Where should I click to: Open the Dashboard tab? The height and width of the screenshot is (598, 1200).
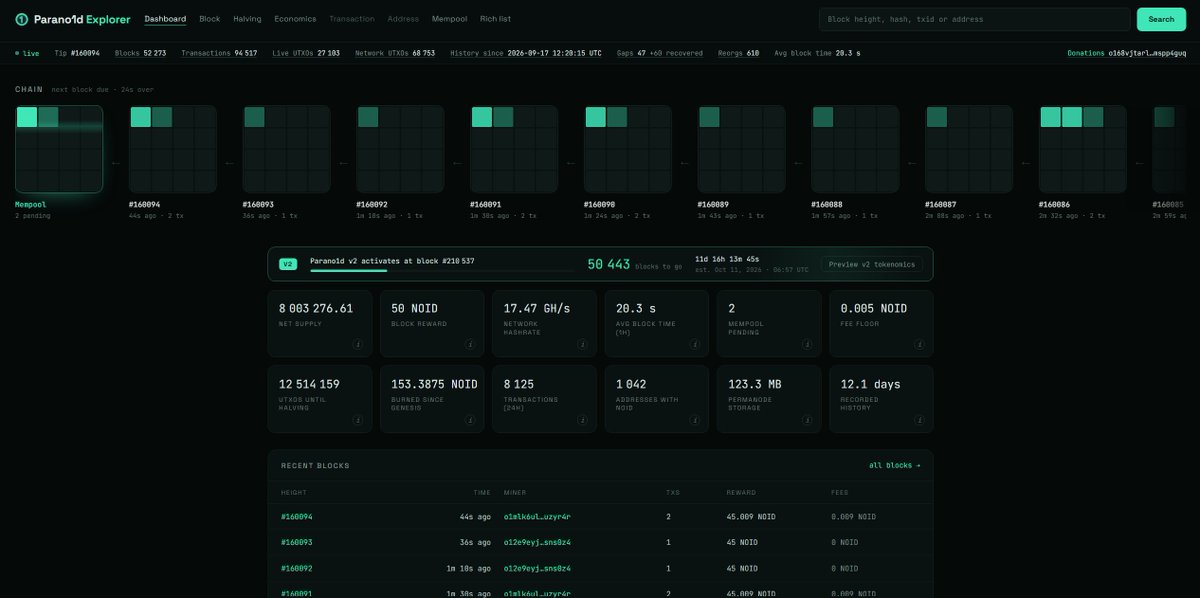pos(165,19)
